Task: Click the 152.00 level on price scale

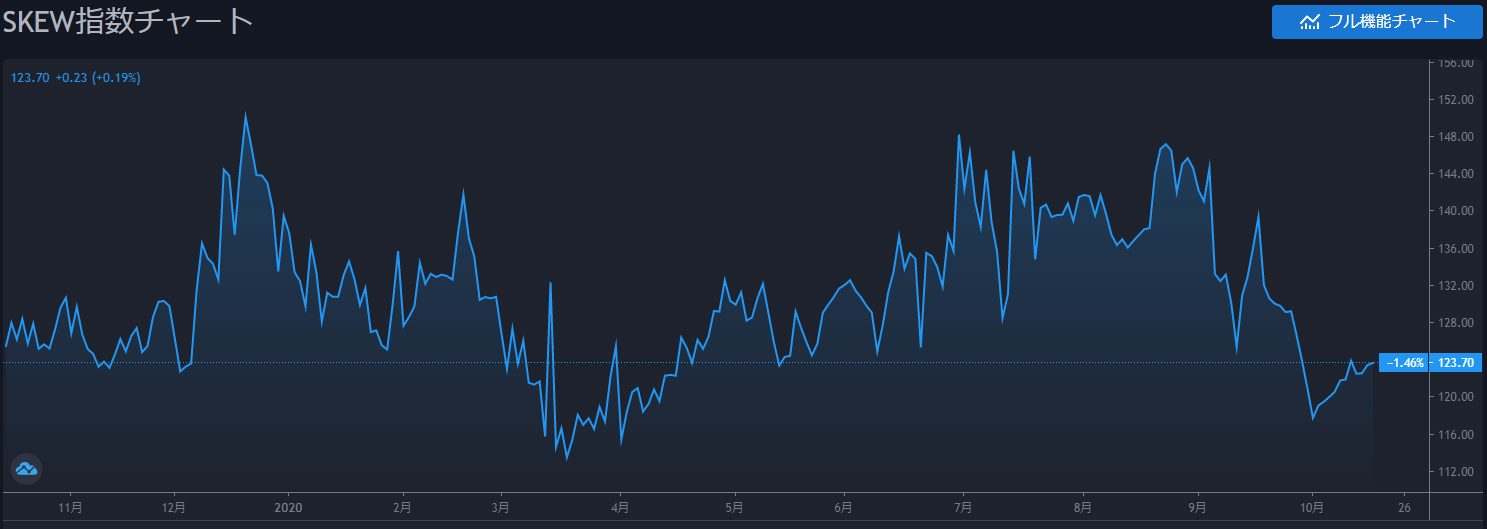Action: click(x=1455, y=100)
